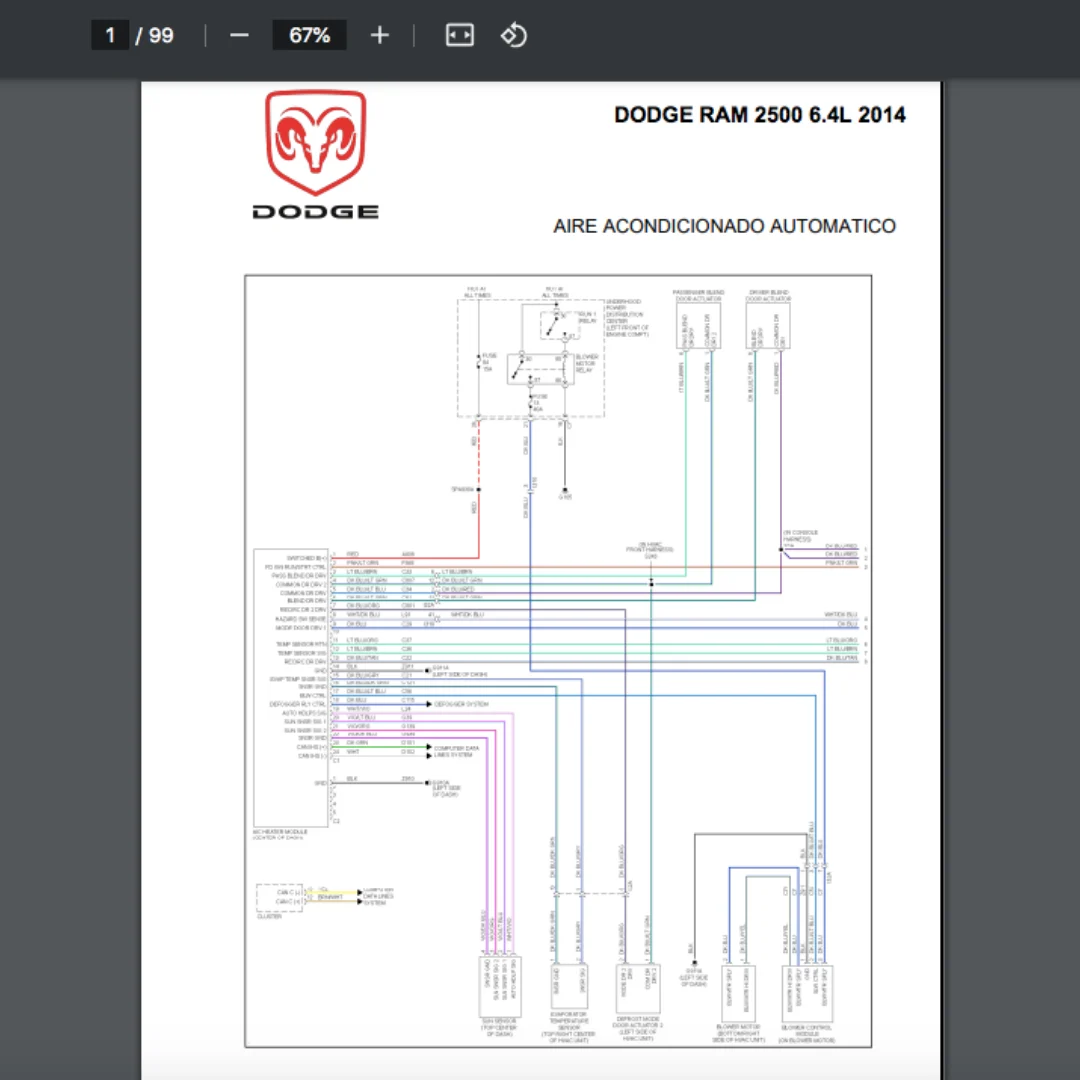Screen dimensions: 1080x1080
Task: Click the Passenger Blend Door Actuator box
Action: 698,325
